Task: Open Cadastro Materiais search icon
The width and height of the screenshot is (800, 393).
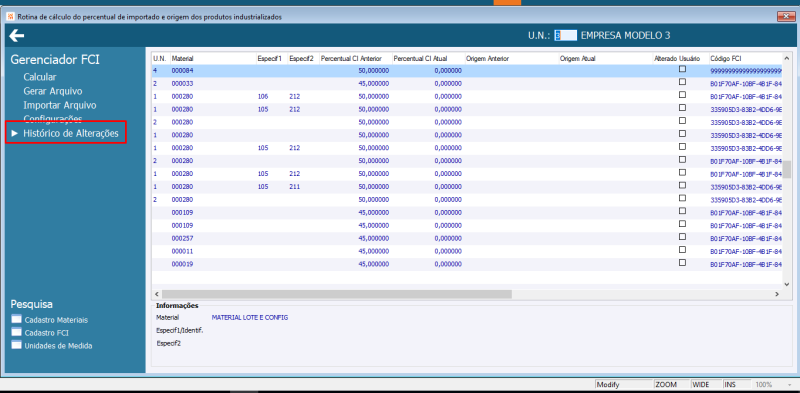Action: 16,320
